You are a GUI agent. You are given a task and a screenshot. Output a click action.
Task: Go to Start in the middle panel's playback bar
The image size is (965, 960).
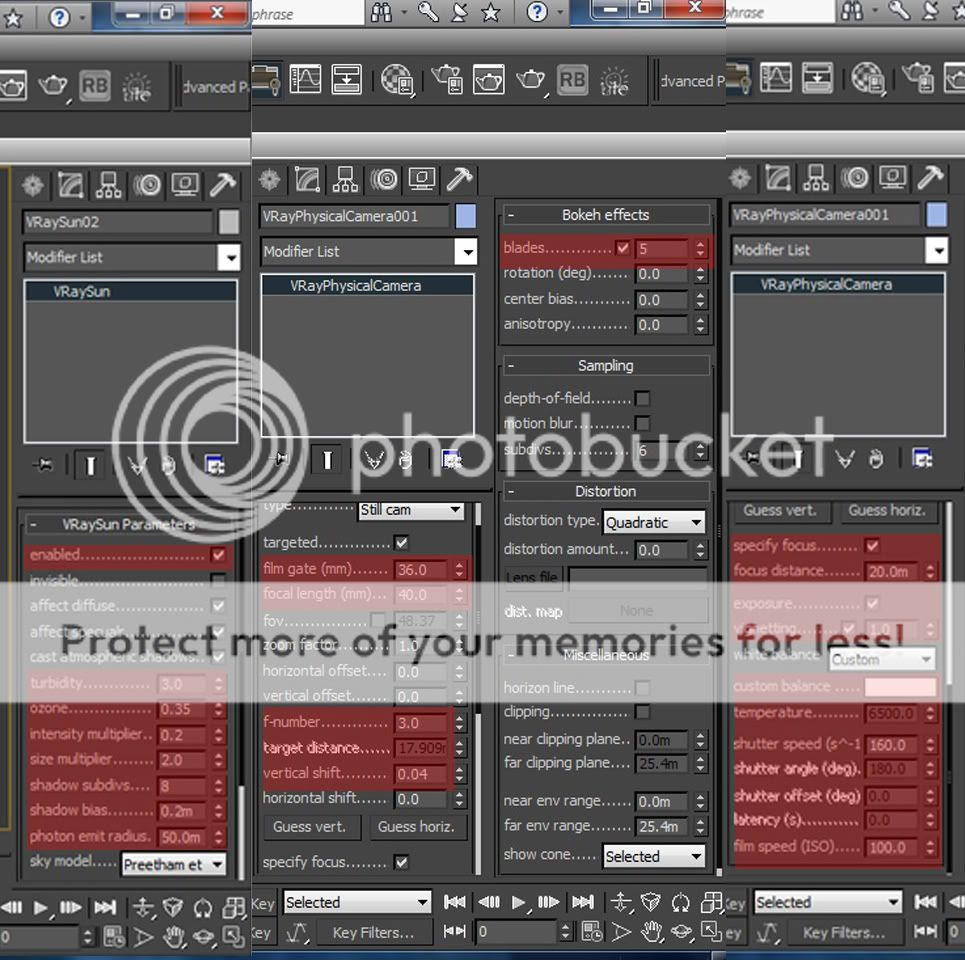pyautogui.click(x=455, y=903)
